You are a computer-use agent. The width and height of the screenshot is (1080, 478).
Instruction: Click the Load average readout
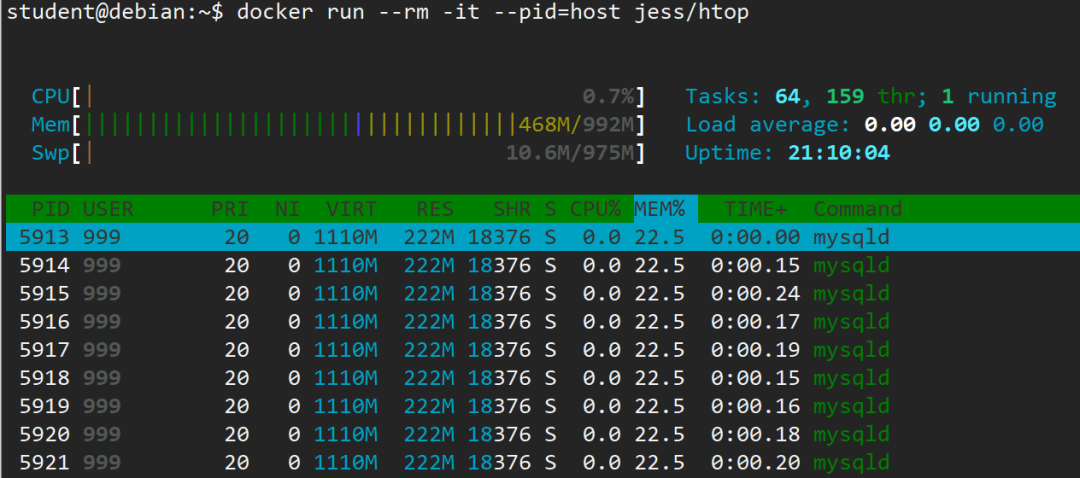coord(864,125)
